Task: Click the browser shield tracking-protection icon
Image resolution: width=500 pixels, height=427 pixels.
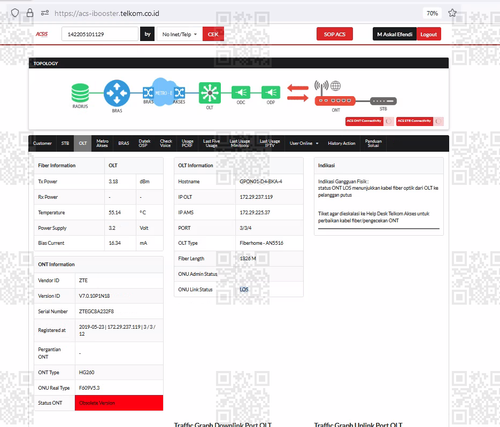Action: 15,13
